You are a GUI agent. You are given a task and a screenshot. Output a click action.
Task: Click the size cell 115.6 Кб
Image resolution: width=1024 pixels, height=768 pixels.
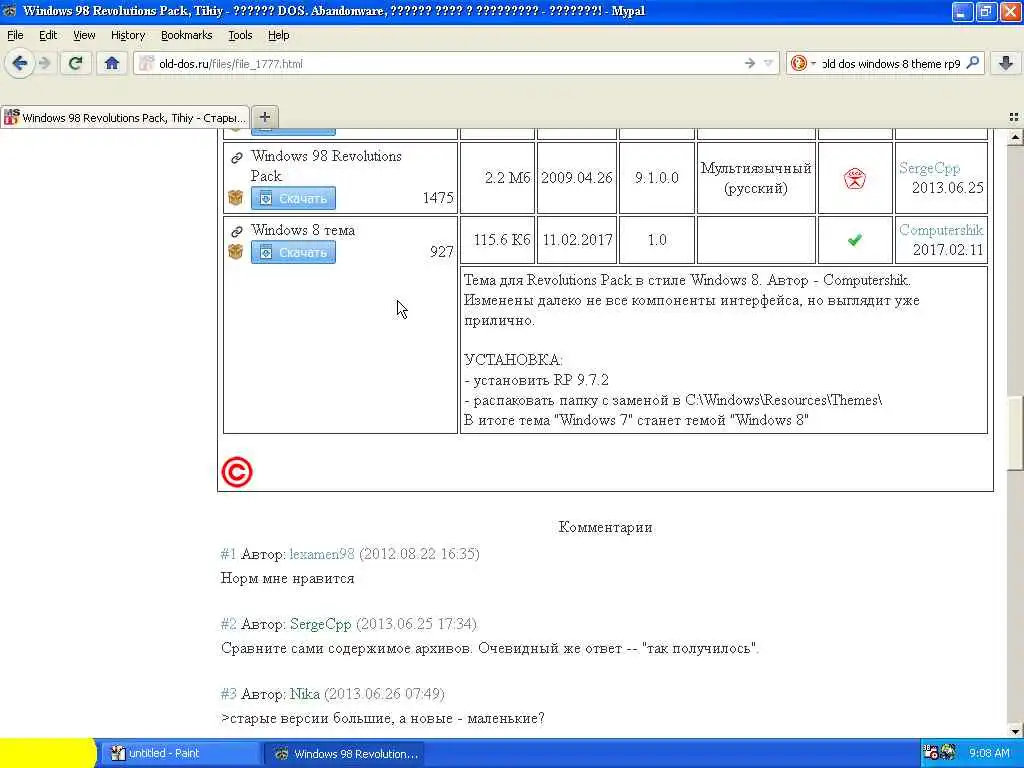click(497, 240)
